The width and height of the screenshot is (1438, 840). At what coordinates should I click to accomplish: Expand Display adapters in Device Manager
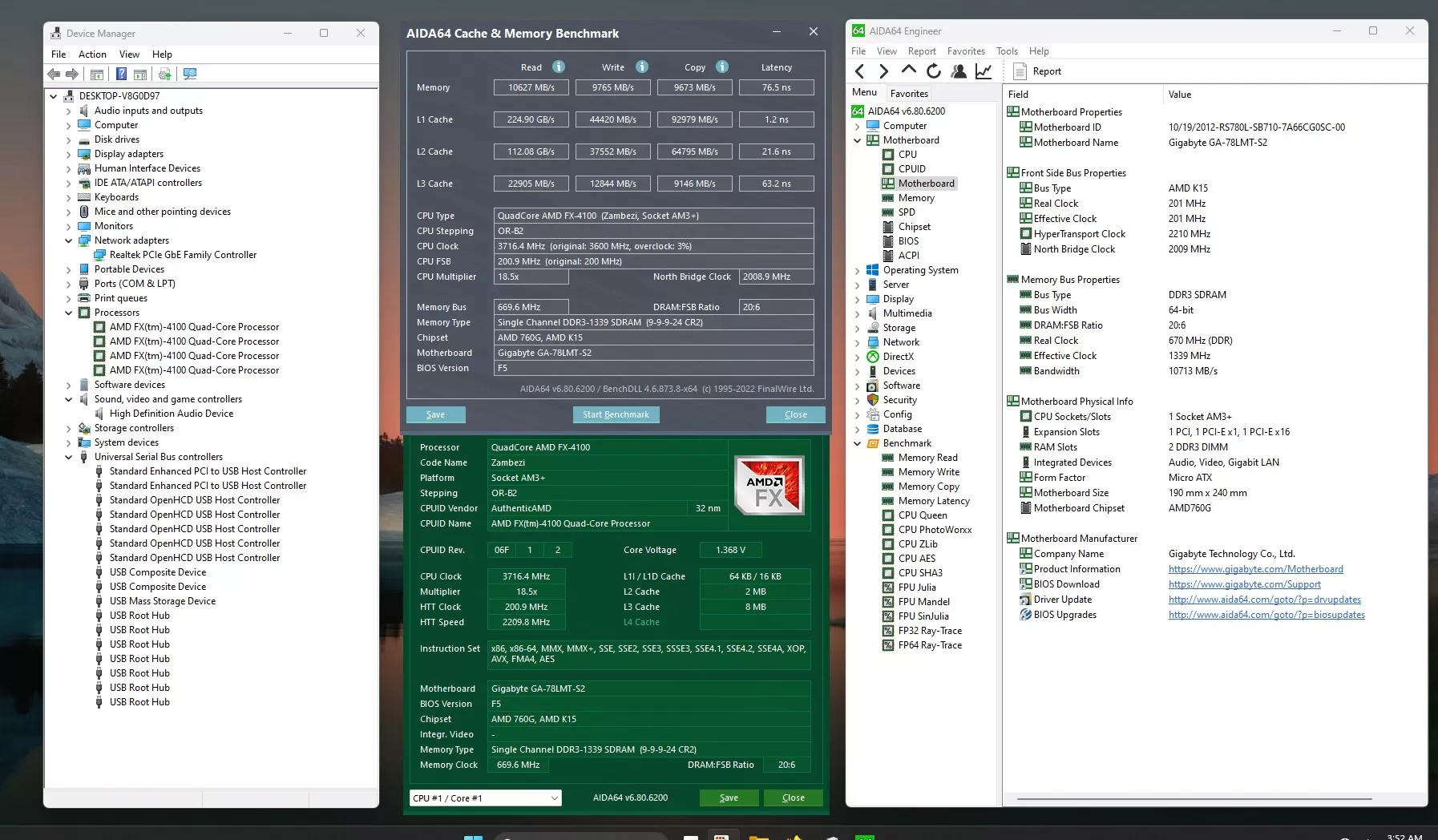coord(68,154)
